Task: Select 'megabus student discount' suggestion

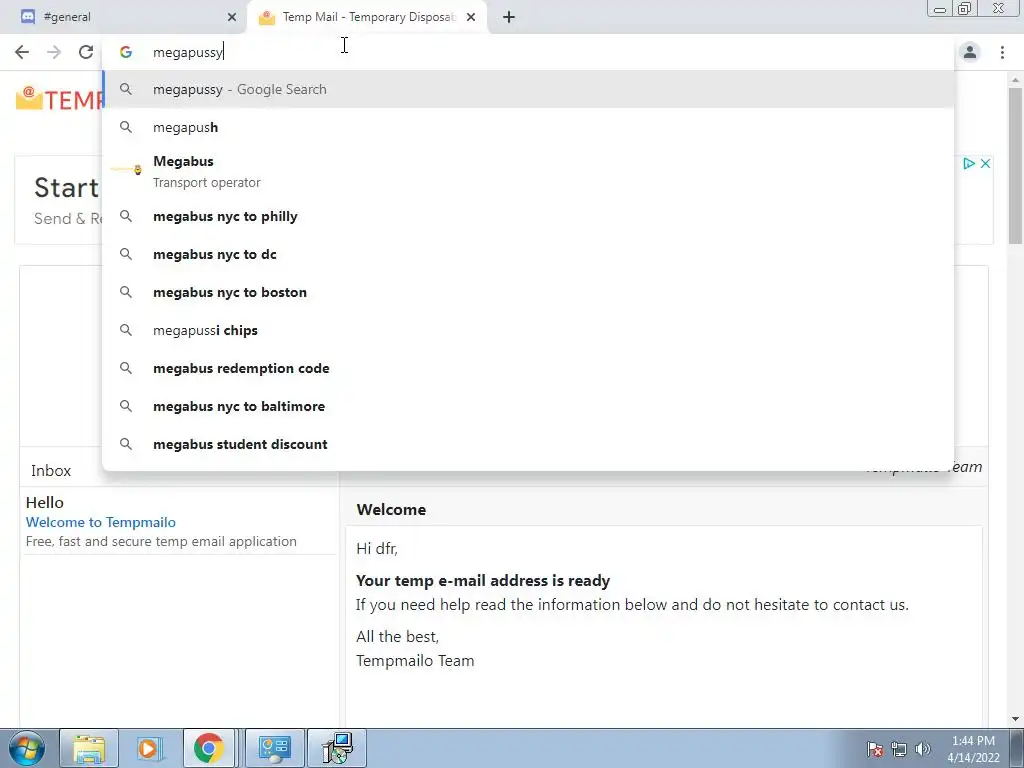Action: pos(528,444)
